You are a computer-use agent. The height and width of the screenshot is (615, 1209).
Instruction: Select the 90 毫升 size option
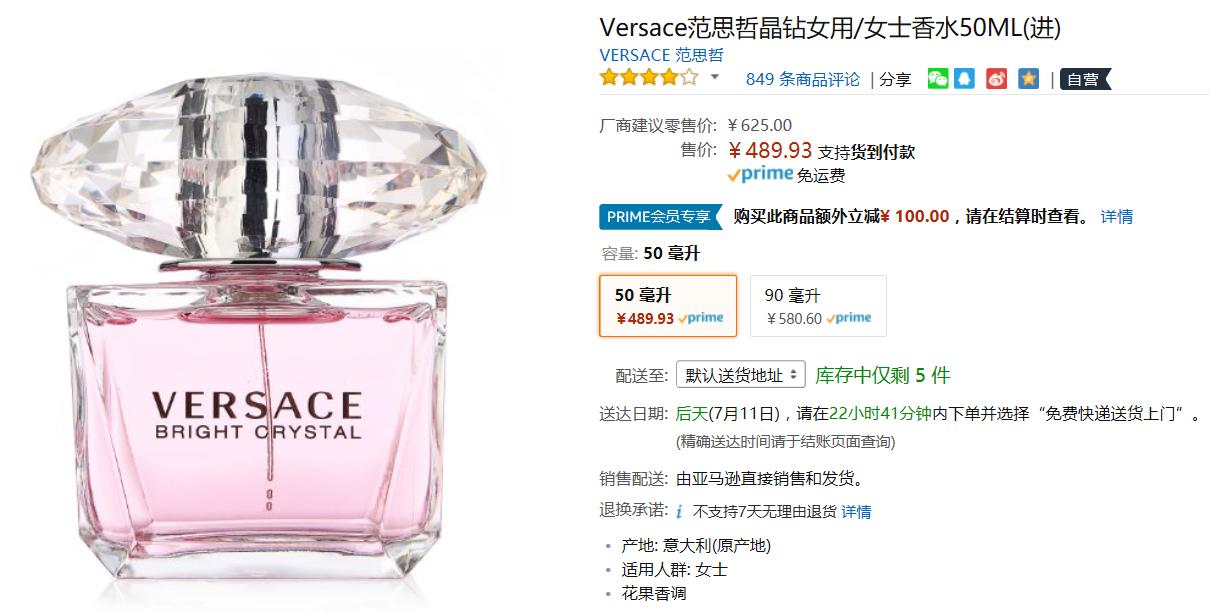818,306
